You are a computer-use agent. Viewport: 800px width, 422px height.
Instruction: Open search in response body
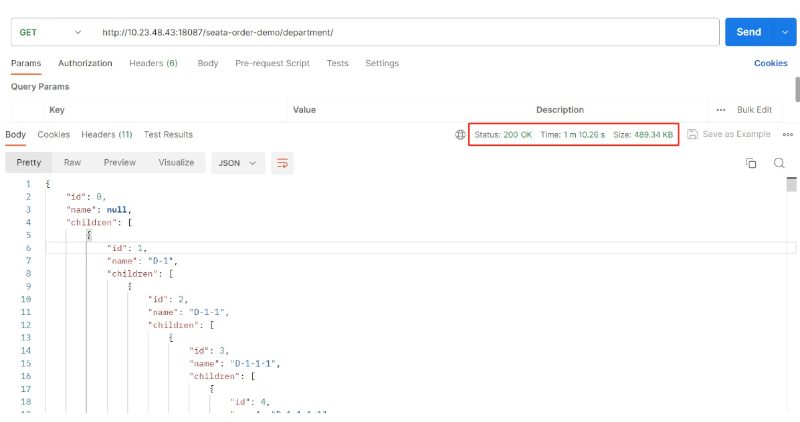[779, 163]
